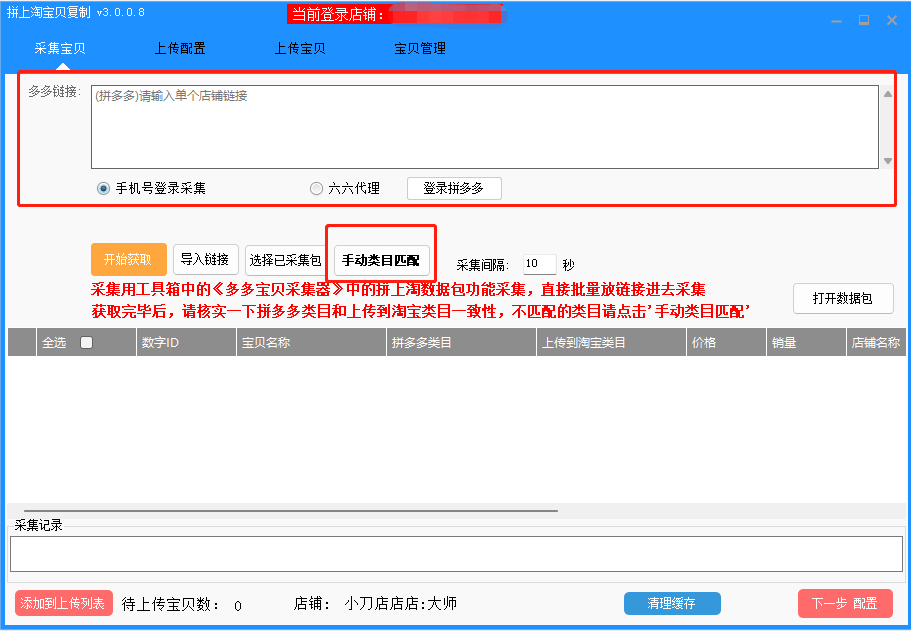Click the 拼多多类目 column header

click(x=461, y=343)
